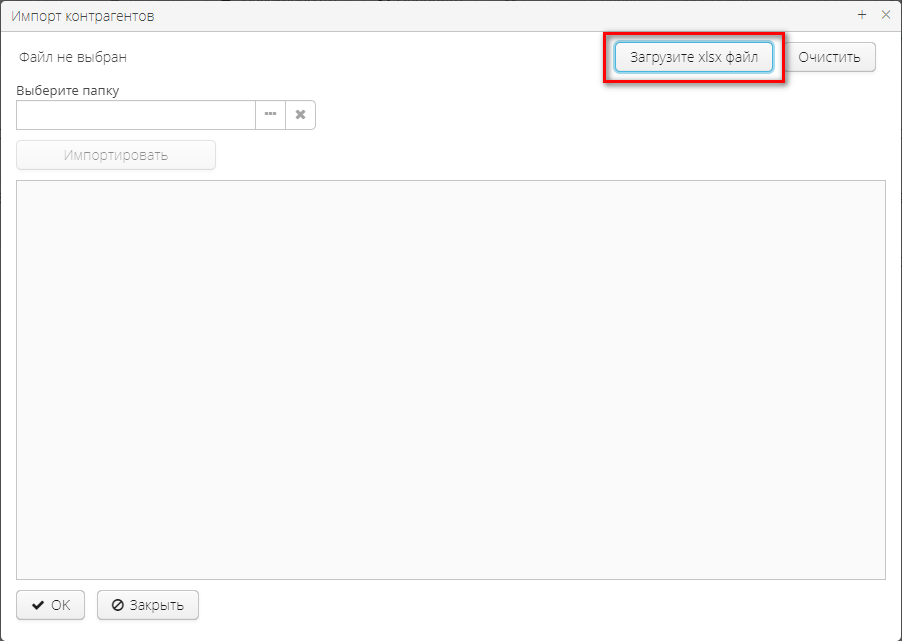Focus the Выберите папку input field
The height and width of the screenshot is (641, 902).
136,115
